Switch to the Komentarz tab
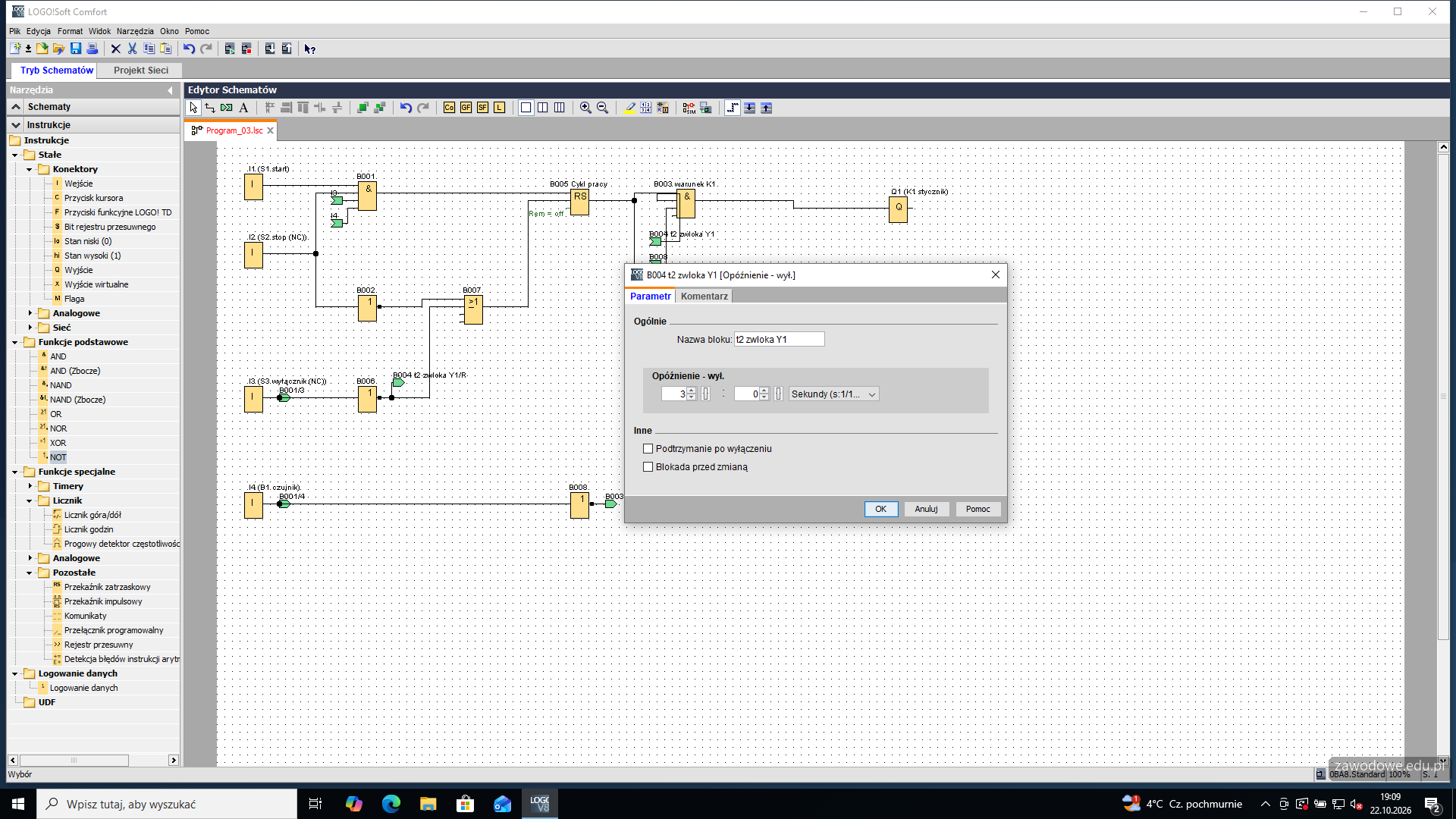Viewport: 1456px width, 819px height. coord(704,297)
